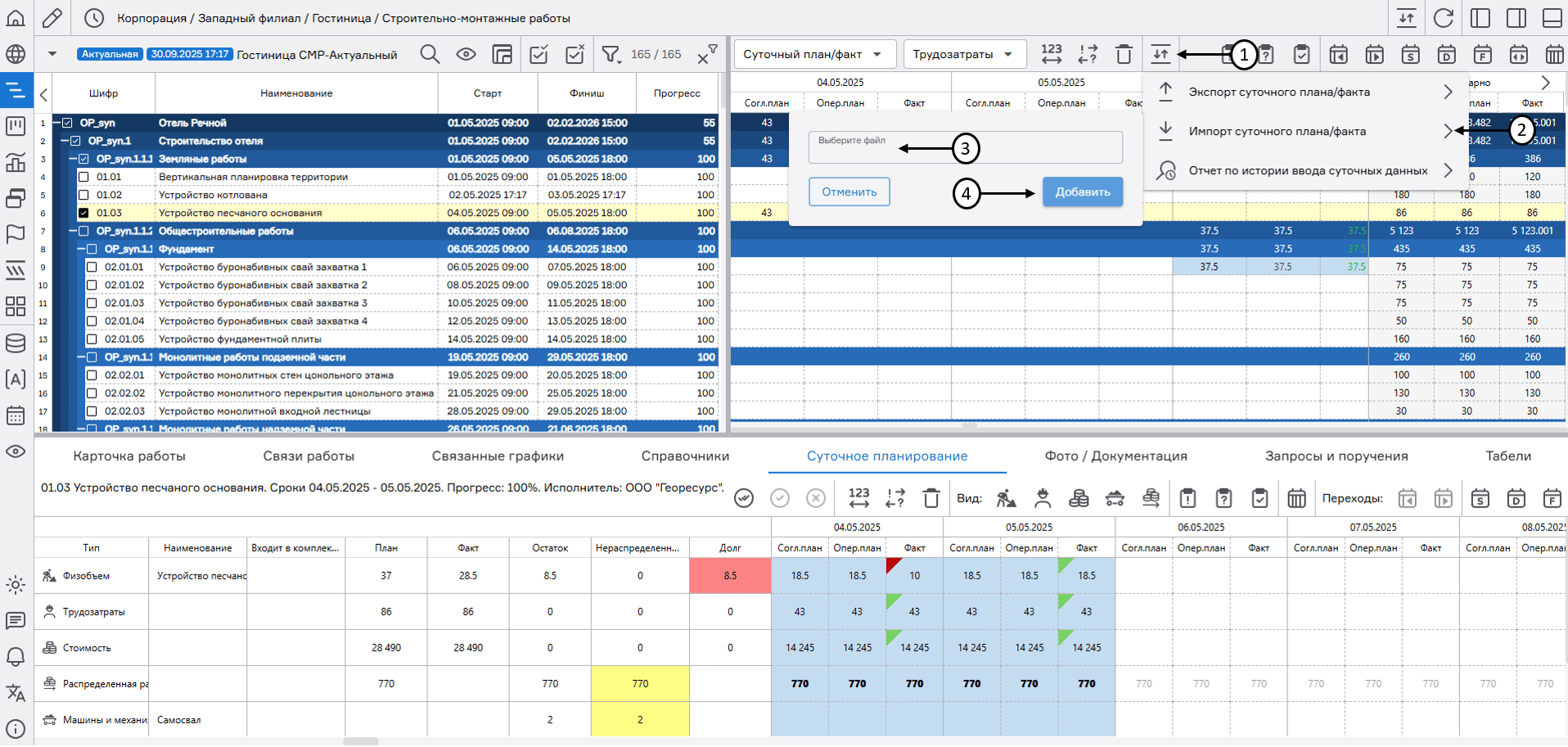The image size is (1568, 747).
Task: Click the refresh icon in the top bar
Action: [1444, 17]
